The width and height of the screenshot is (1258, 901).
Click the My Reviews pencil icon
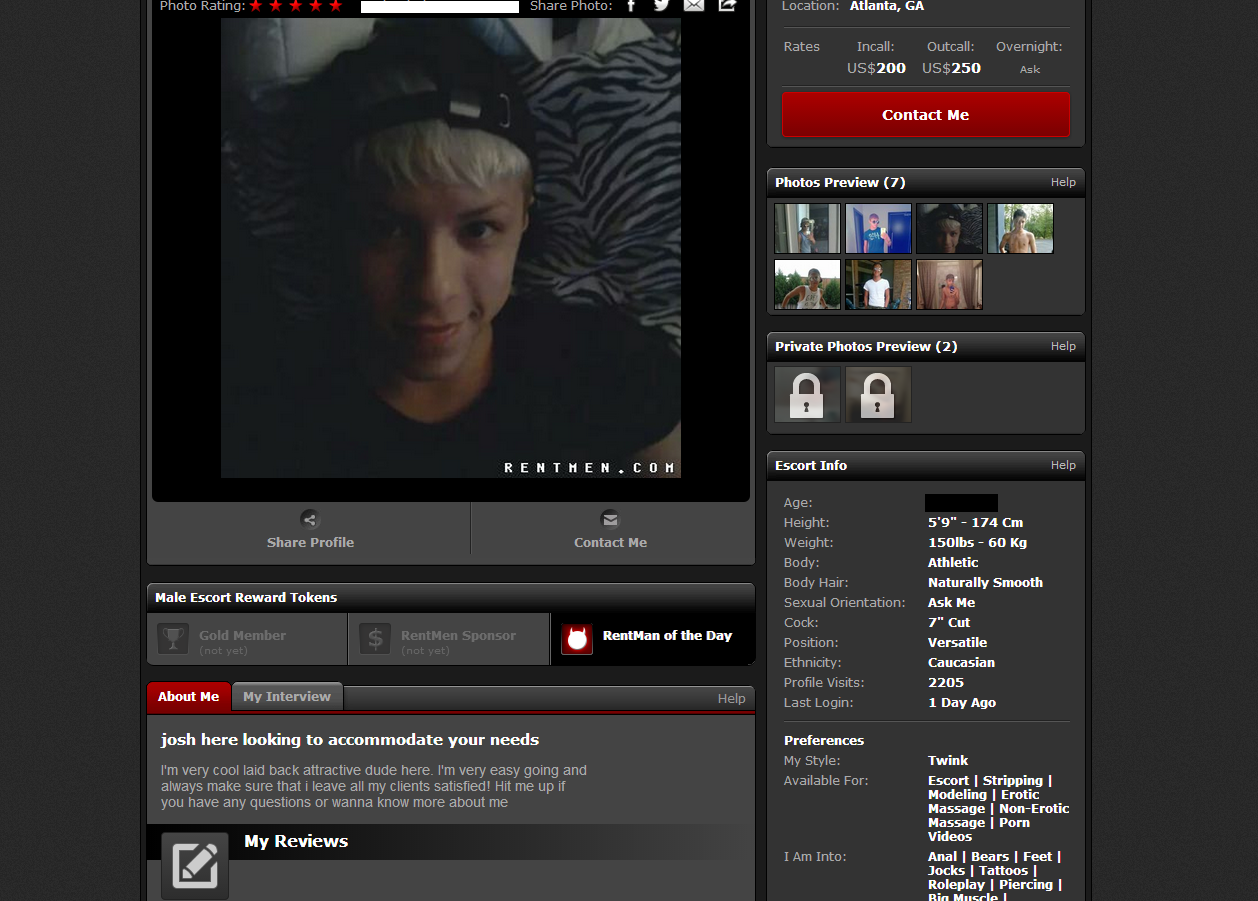point(195,866)
